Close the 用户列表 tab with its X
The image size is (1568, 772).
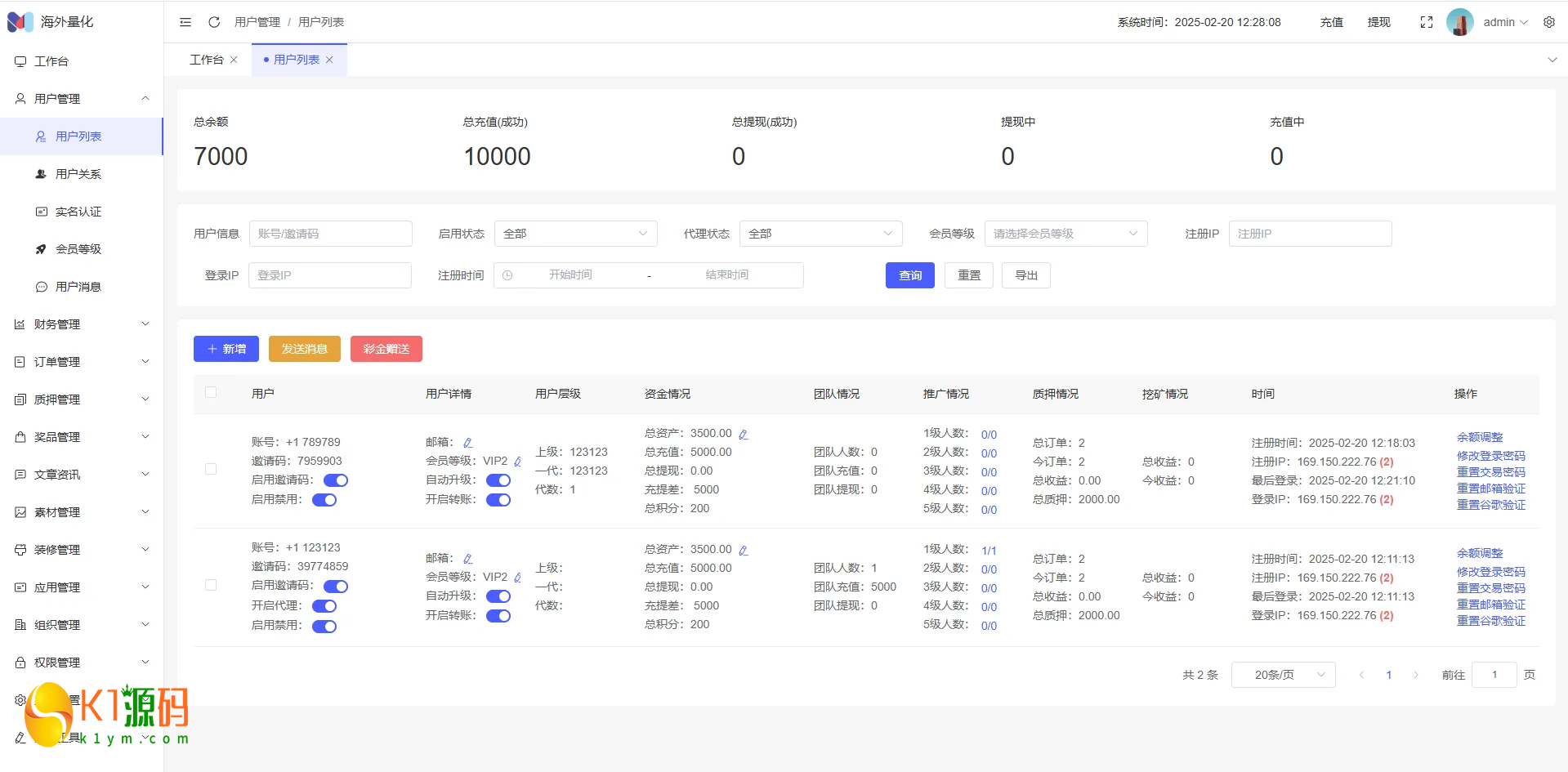coord(329,60)
